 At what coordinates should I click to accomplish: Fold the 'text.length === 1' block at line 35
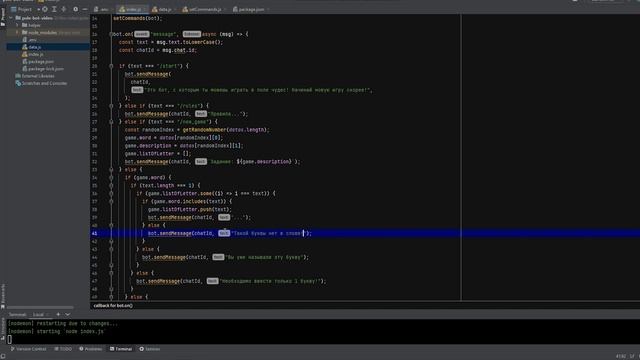point(111,185)
